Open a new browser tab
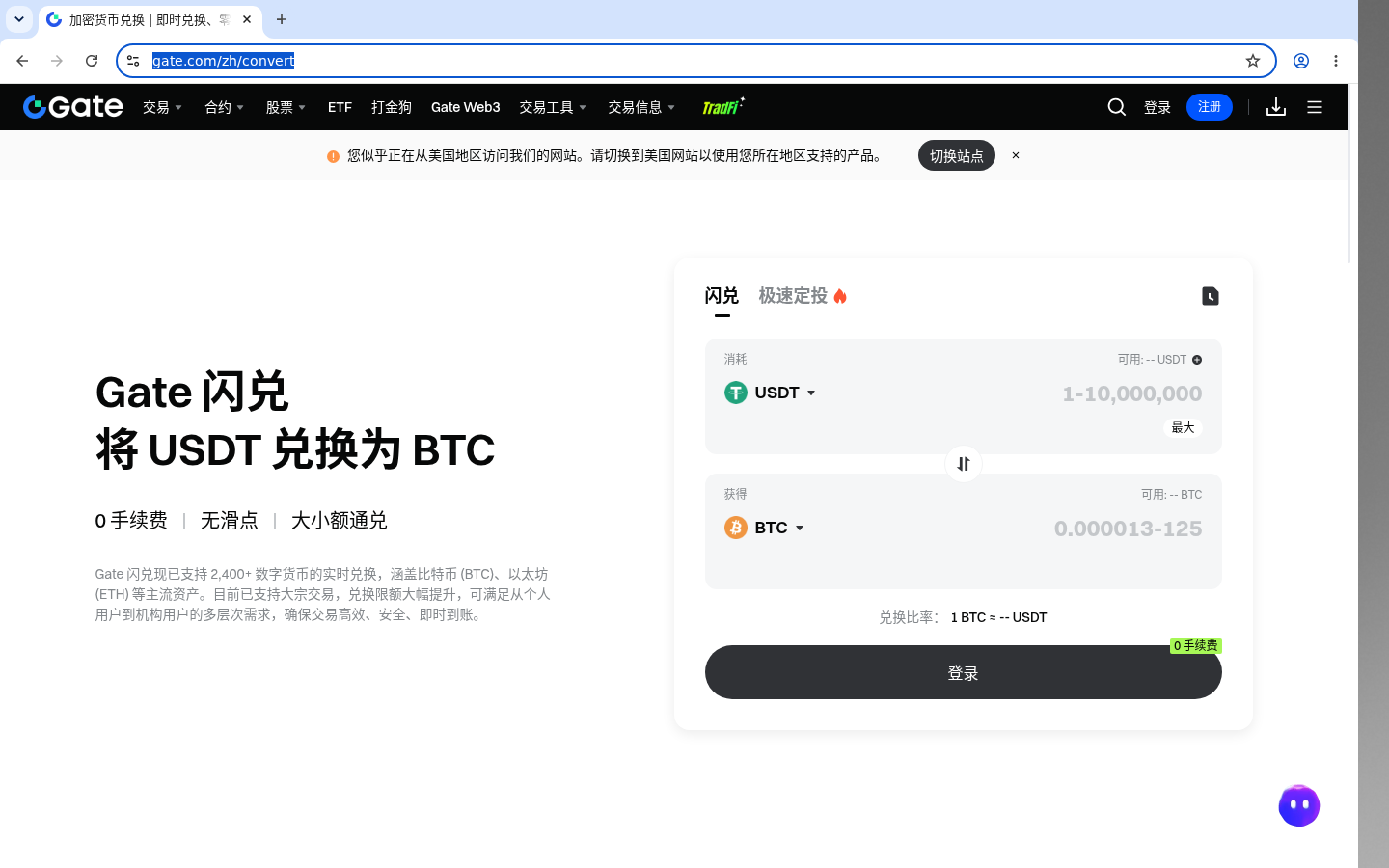This screenshot has height=868, width=1389. [282, 19]
